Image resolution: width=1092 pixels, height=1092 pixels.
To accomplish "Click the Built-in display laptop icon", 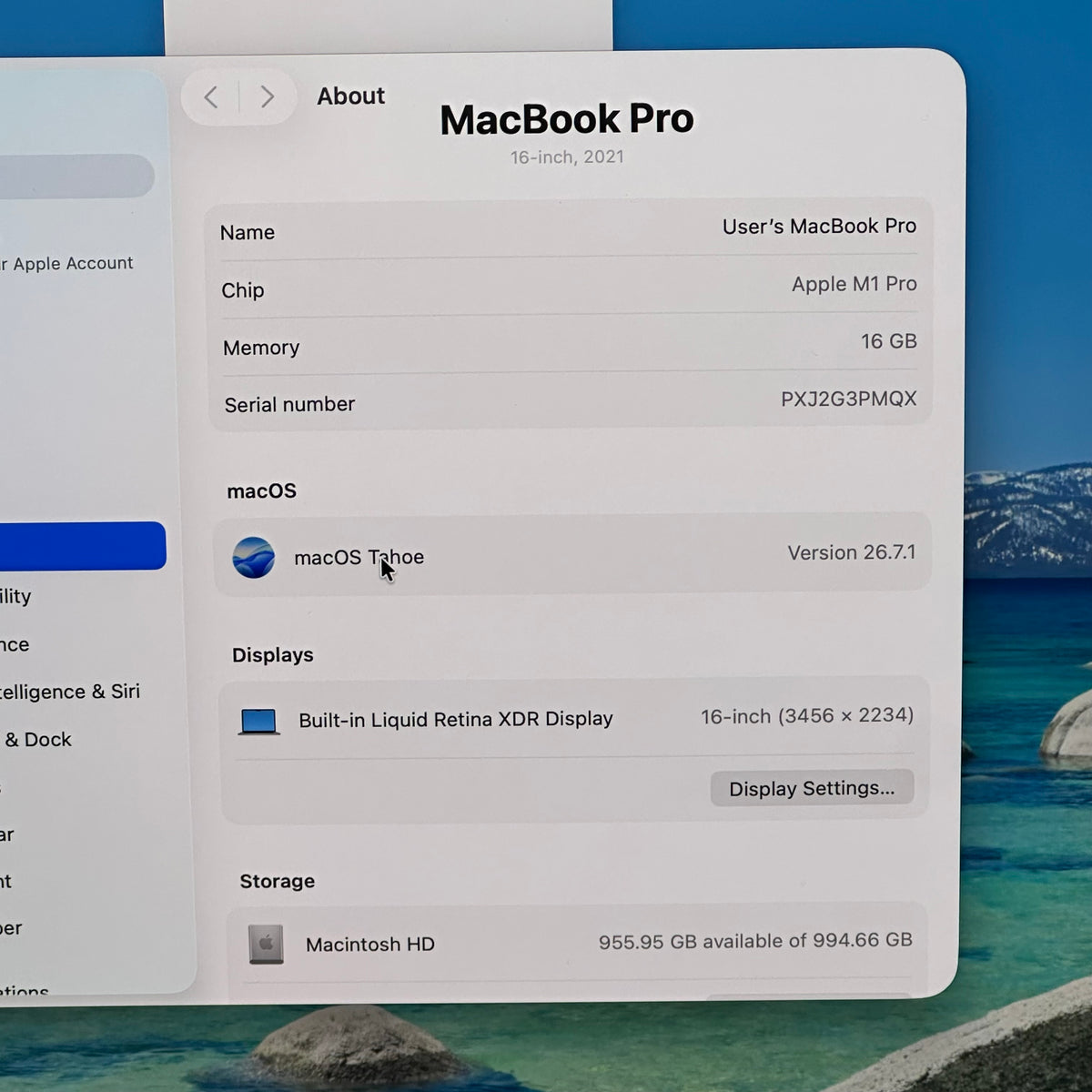I will pyautogui.click(x=258, y=722).
